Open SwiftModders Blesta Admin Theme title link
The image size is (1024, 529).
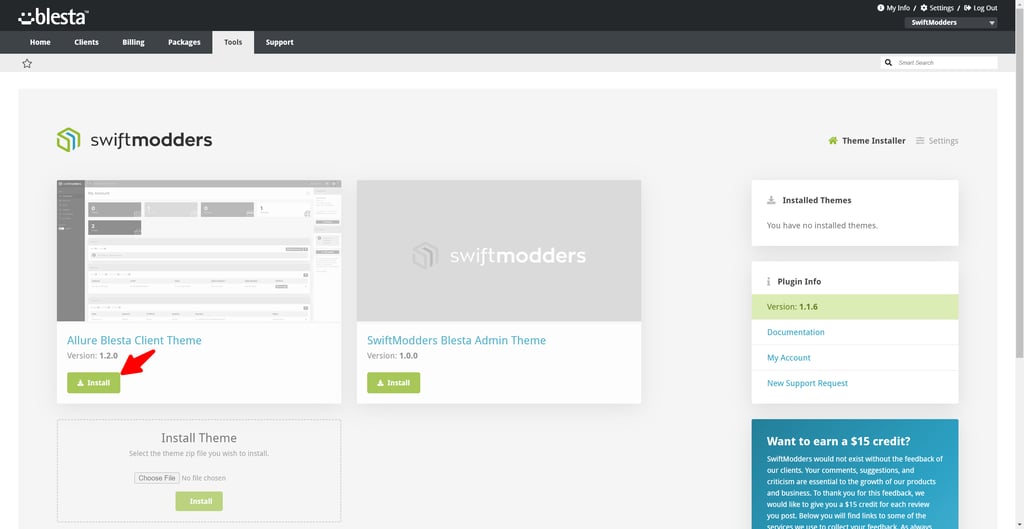456,340
